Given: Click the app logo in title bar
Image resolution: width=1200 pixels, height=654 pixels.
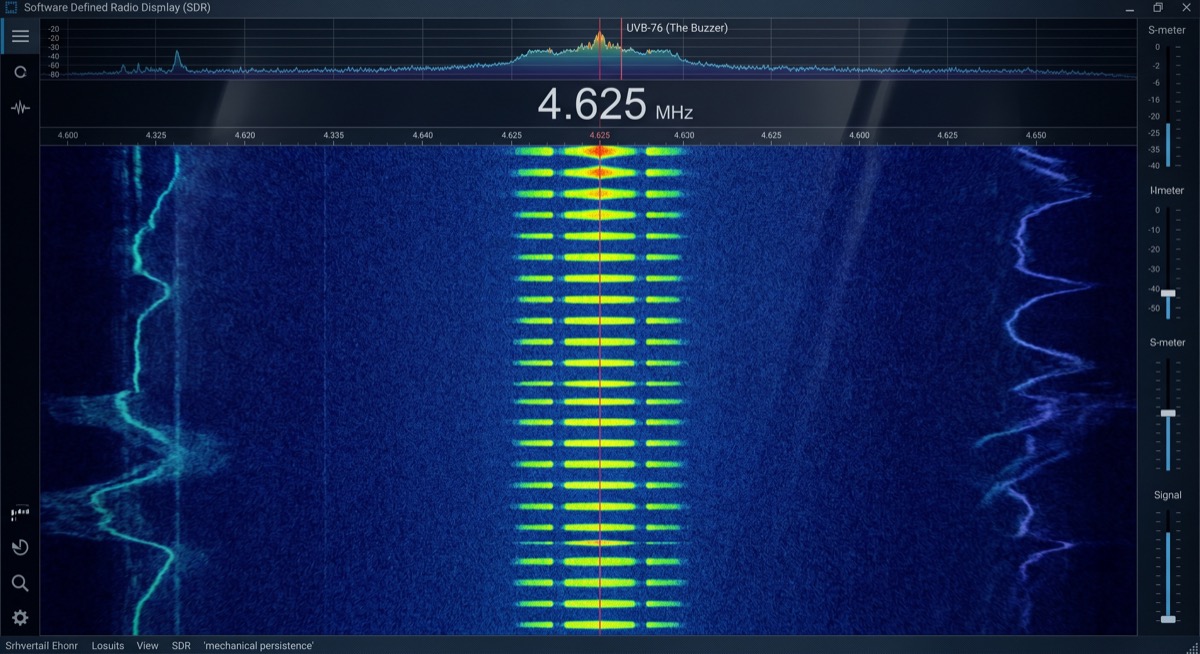Looking at the screenshot, I should pyautogui.click(x=11, y=7).
